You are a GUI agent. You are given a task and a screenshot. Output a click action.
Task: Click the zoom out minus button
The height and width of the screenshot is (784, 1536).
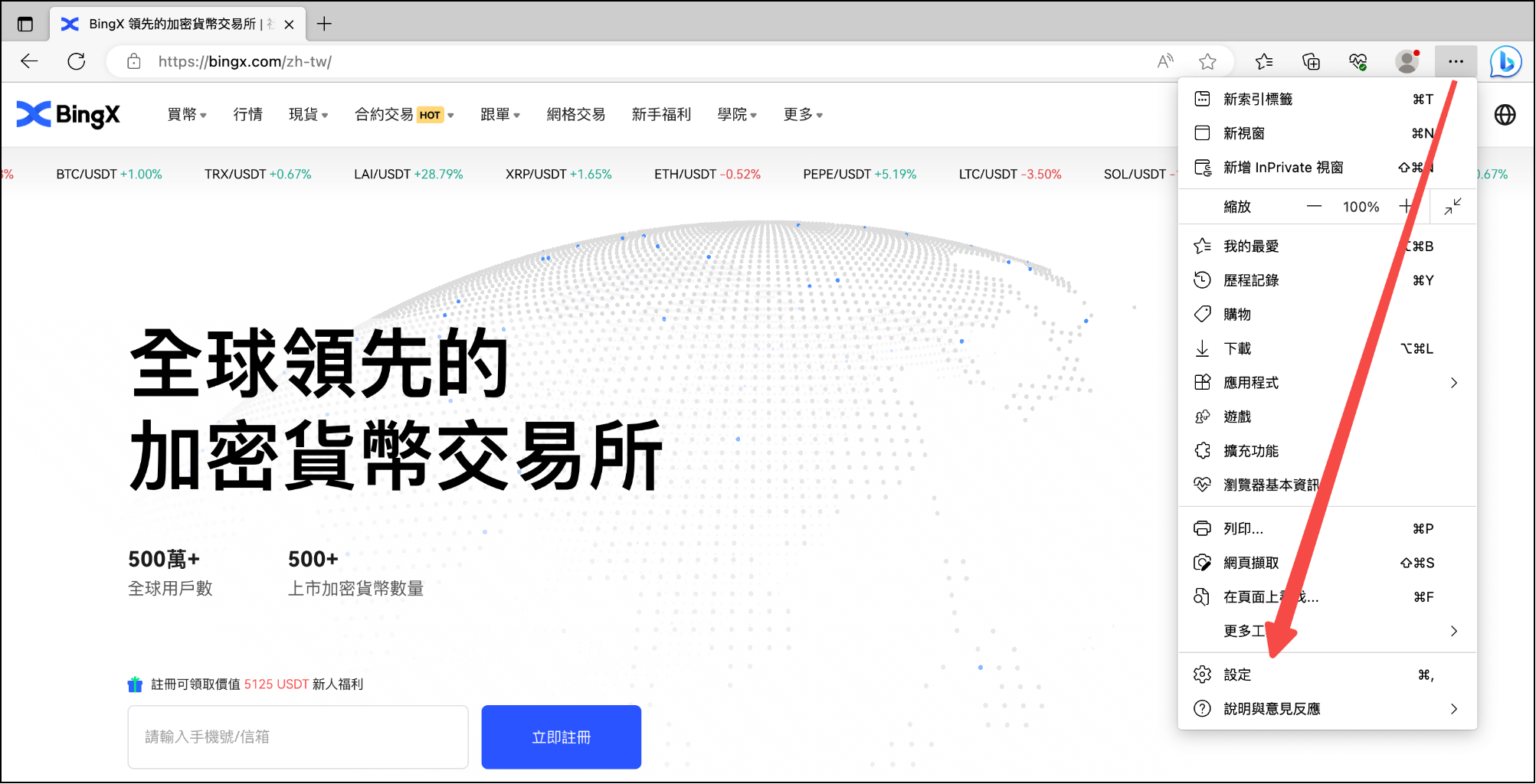coord(1314,207)
